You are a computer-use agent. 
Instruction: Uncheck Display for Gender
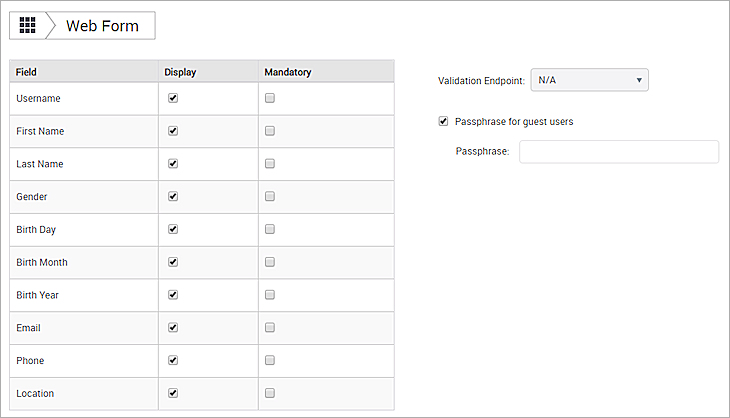click(x=173, y=197)
